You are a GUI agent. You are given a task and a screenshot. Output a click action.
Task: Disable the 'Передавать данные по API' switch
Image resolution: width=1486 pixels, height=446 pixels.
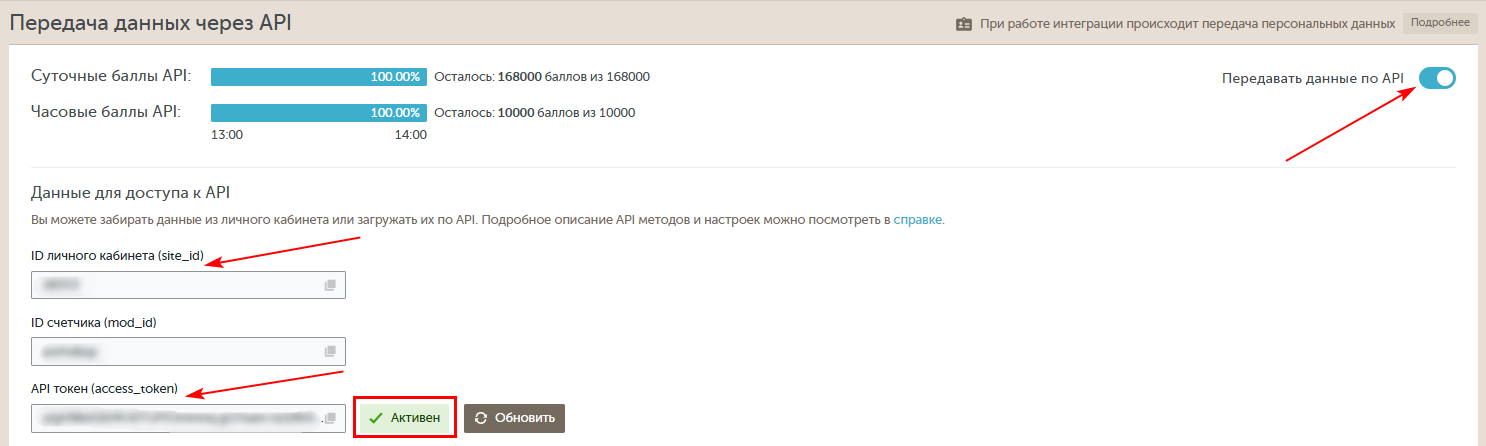click(1437, 78)
